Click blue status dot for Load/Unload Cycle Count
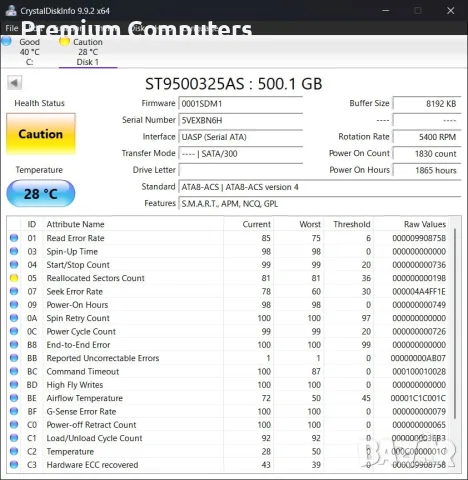The height and width of the screenshot is (480, 468). [14, 438]
